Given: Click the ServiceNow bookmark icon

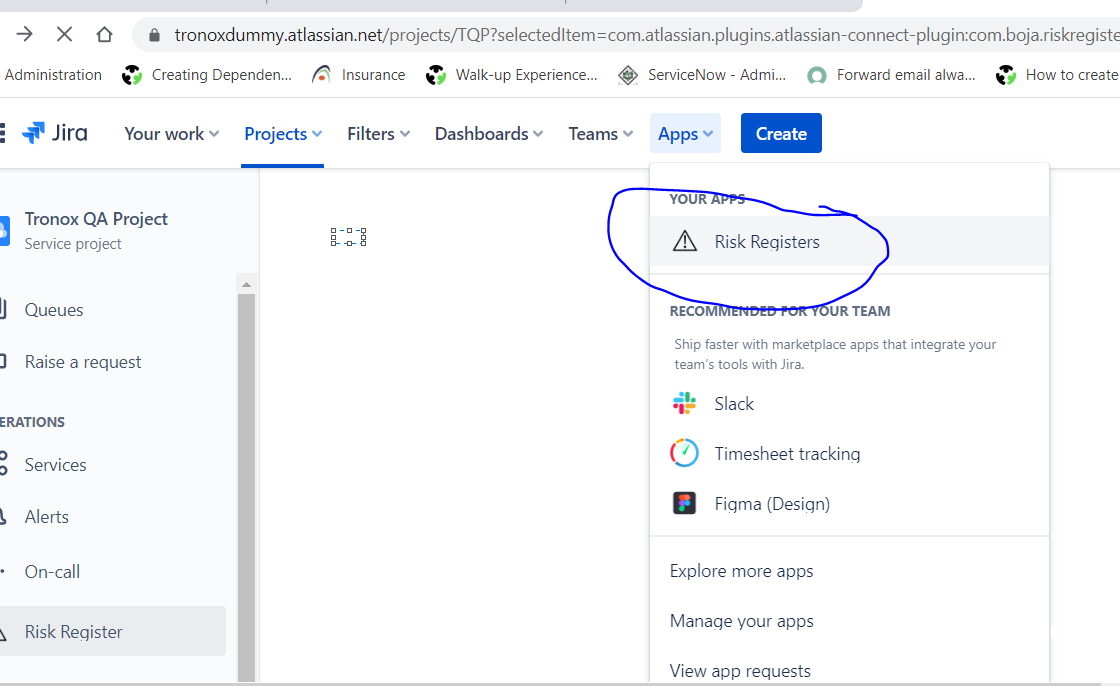Looking at the screenshot, I should coord(628,74).
